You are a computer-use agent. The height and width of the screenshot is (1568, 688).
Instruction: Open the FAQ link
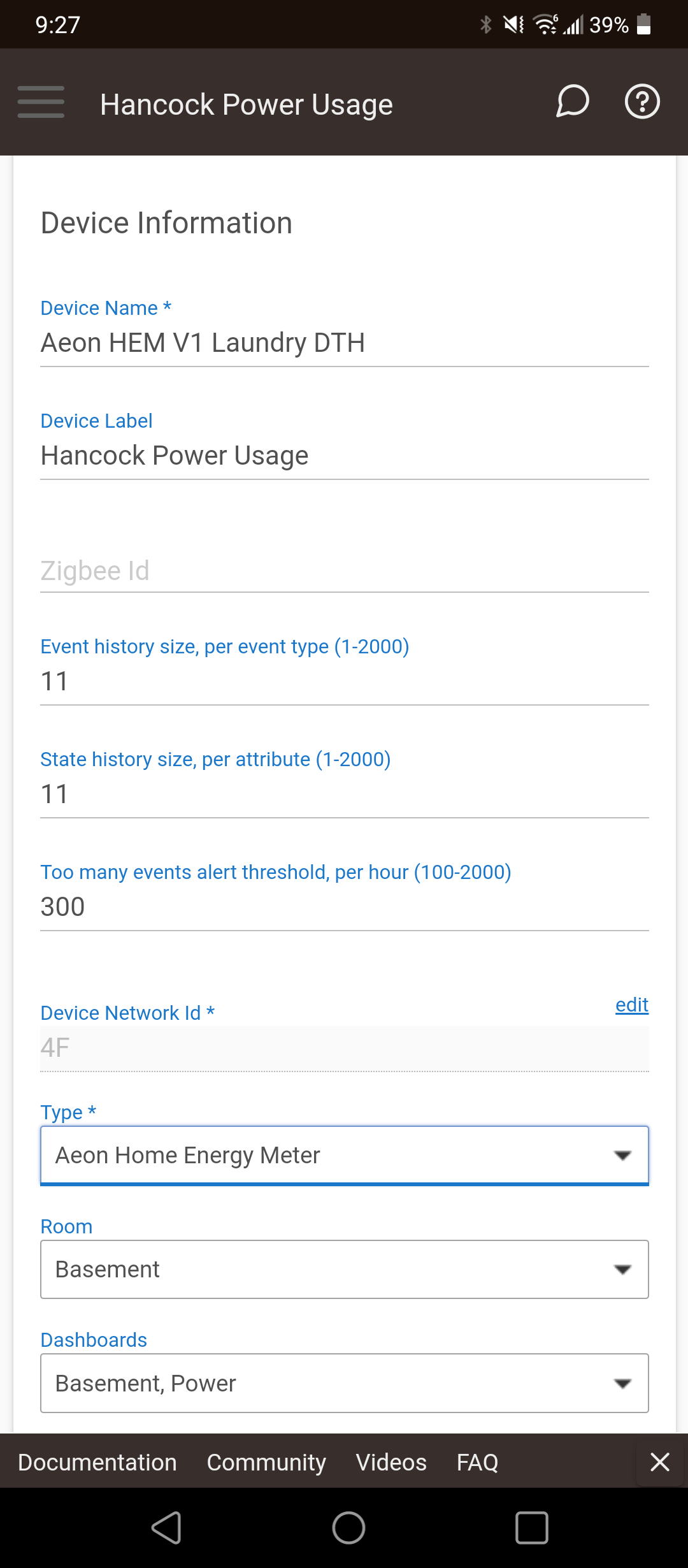[478, 1462]
